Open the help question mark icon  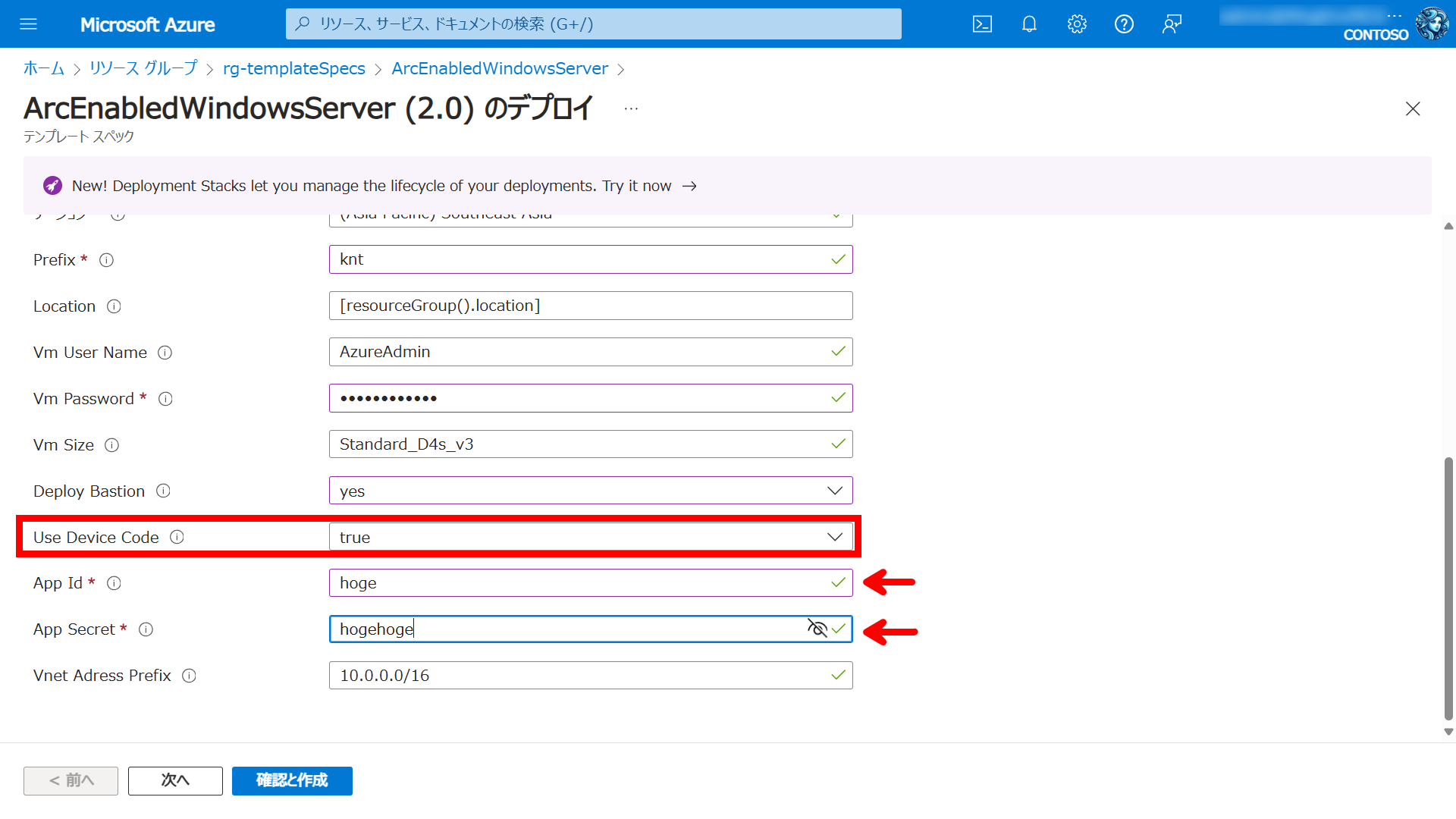1124,24
